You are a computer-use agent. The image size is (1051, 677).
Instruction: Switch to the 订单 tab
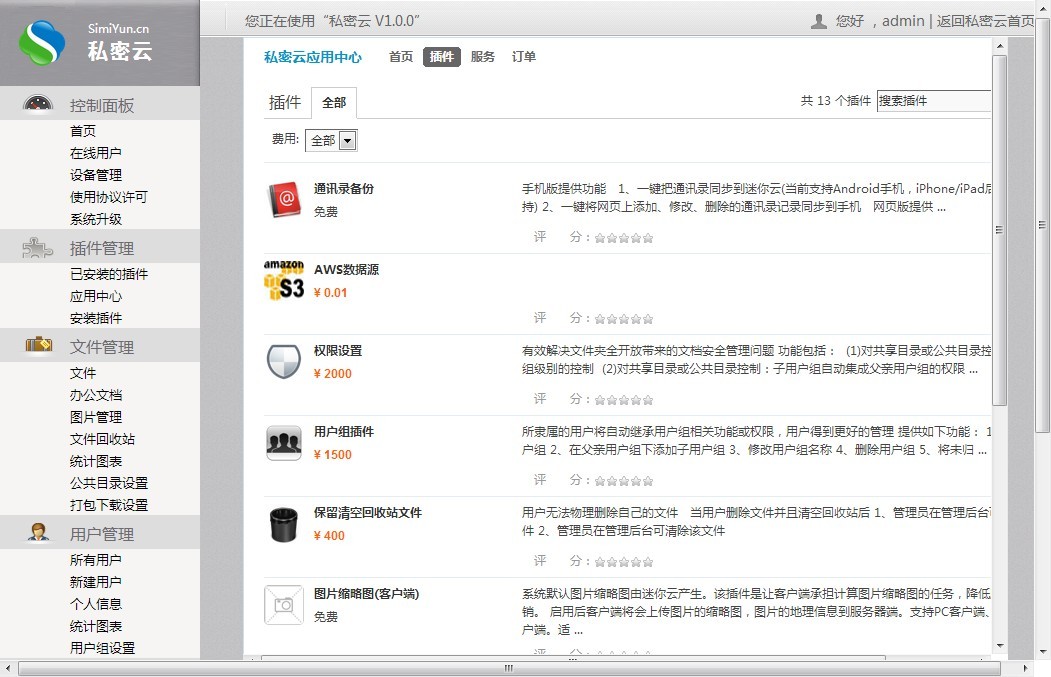pos(524,57)
